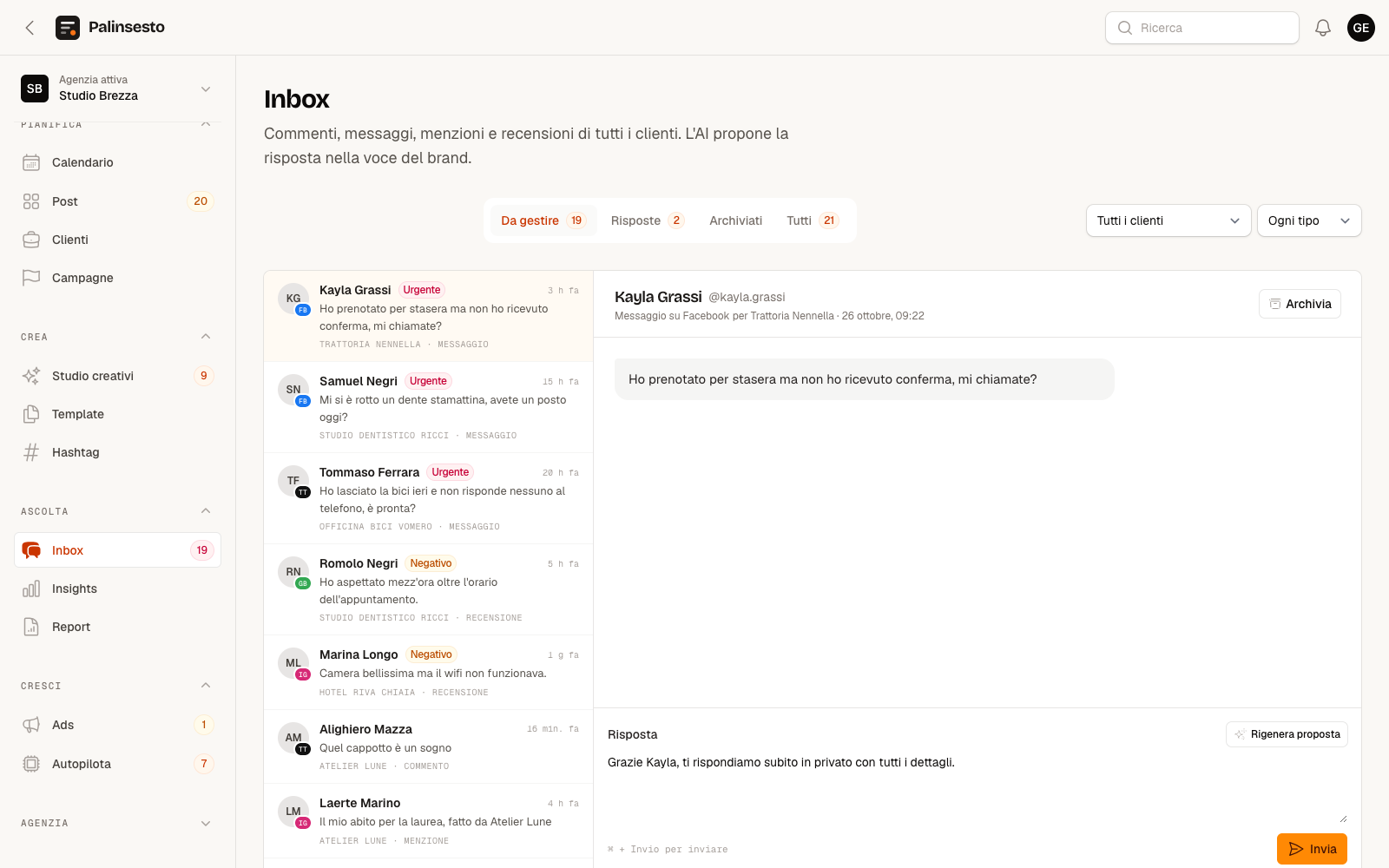Screen dimensions: 1389x868
Task: Select Insights in sidebar
Action: click(118, 589)
